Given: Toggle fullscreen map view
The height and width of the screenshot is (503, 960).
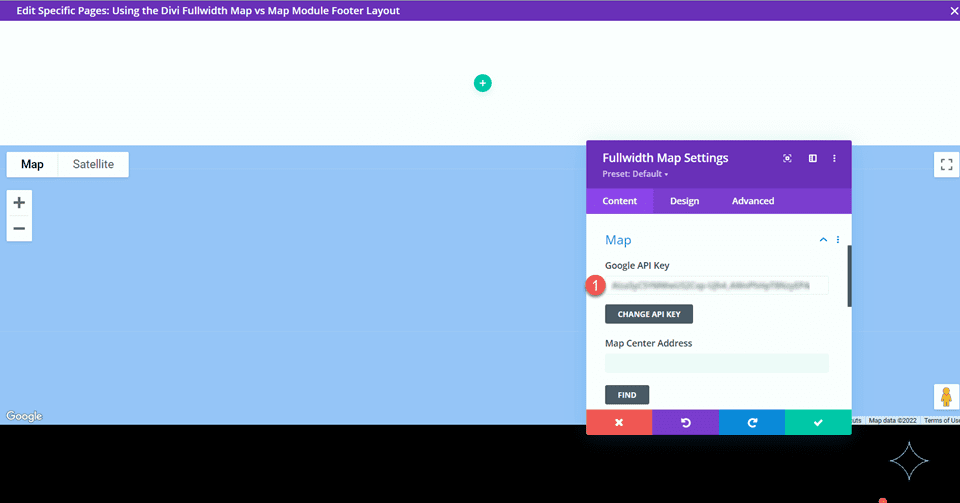Looking at the screenshot, I should tap(946, 164).
